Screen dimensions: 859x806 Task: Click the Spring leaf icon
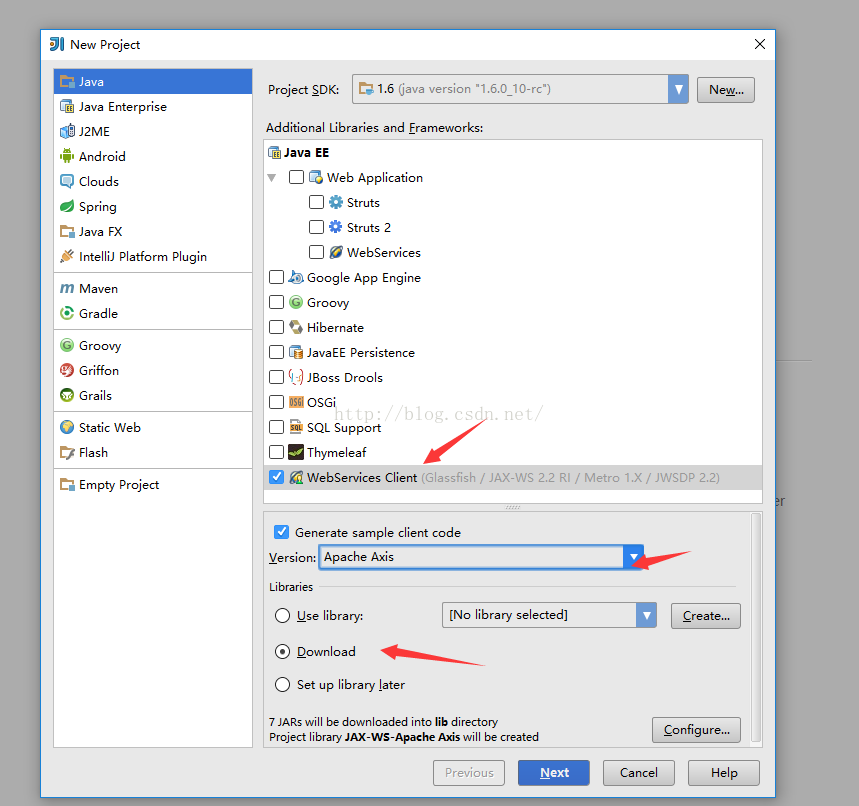point(67,207)
